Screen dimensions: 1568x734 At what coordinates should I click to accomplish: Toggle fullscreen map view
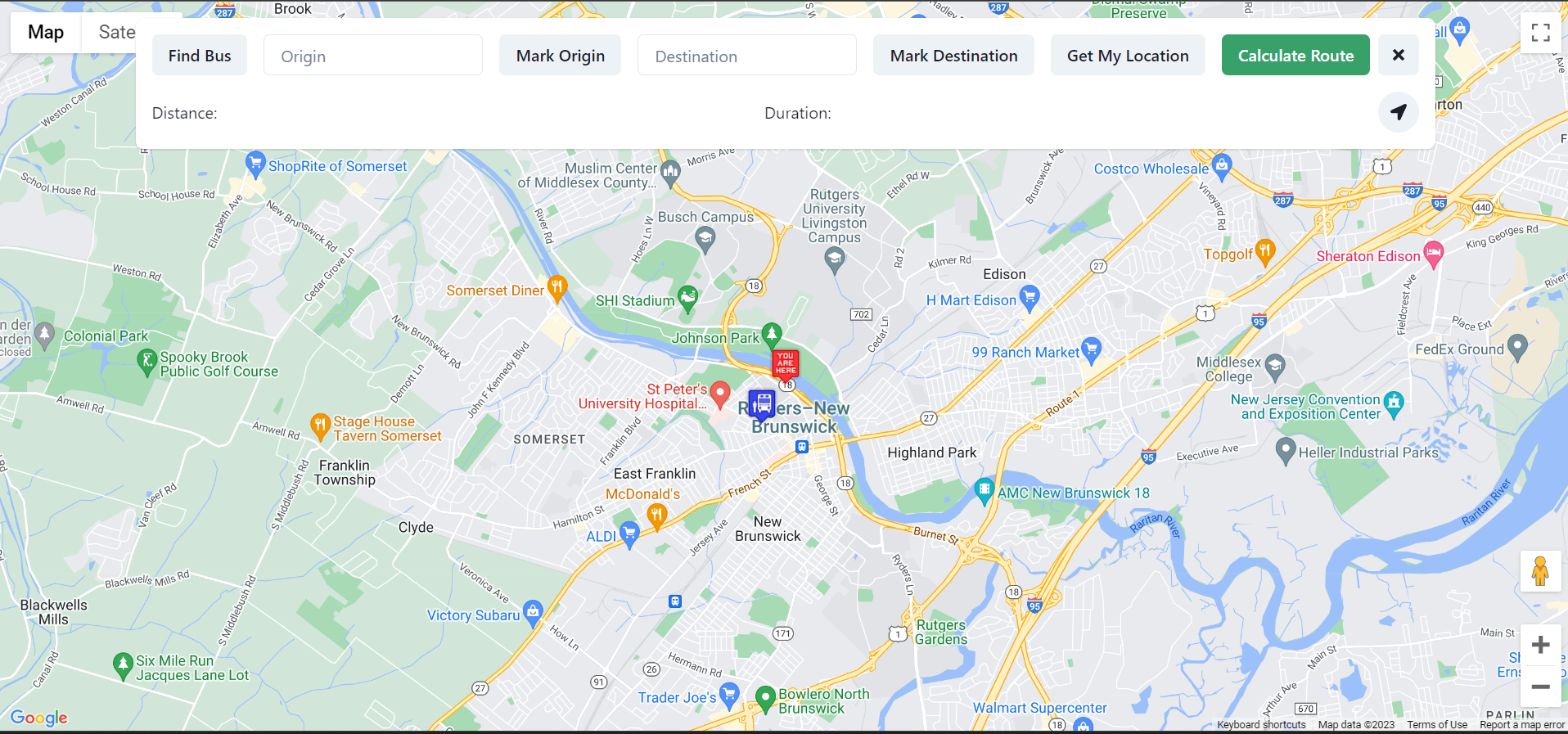point(1541,33)
